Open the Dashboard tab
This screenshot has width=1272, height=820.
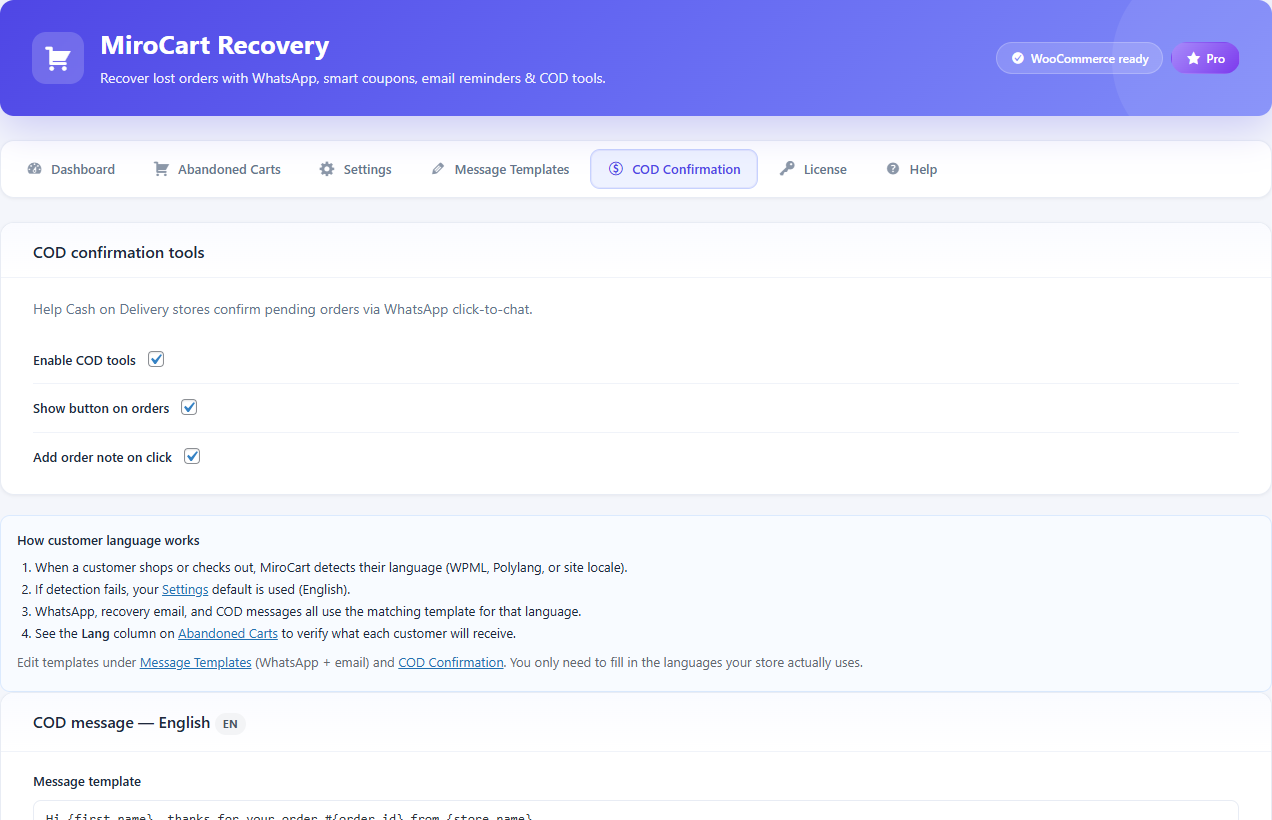(x=71, y=169)
